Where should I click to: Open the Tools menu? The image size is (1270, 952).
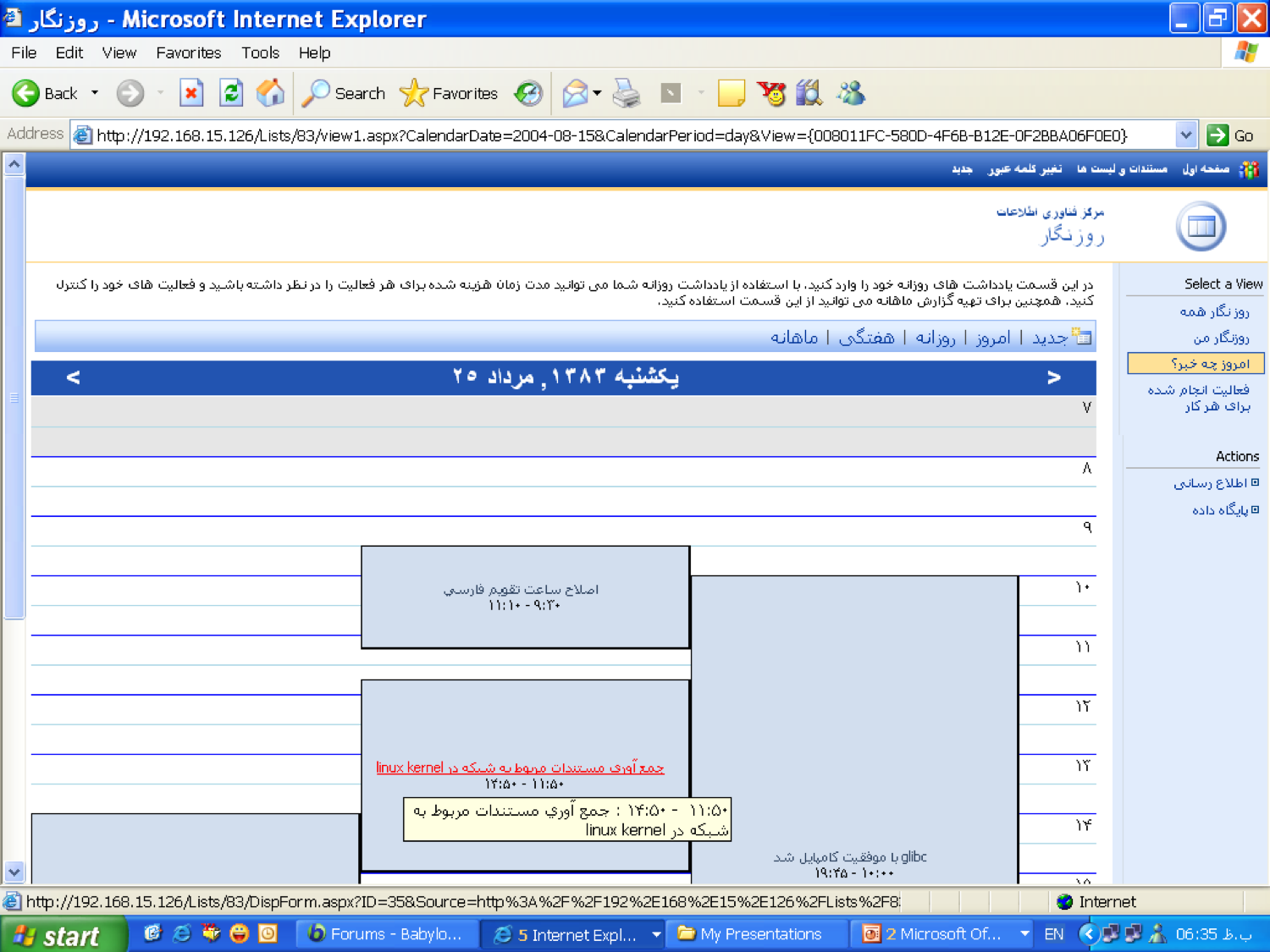(260, 52)
